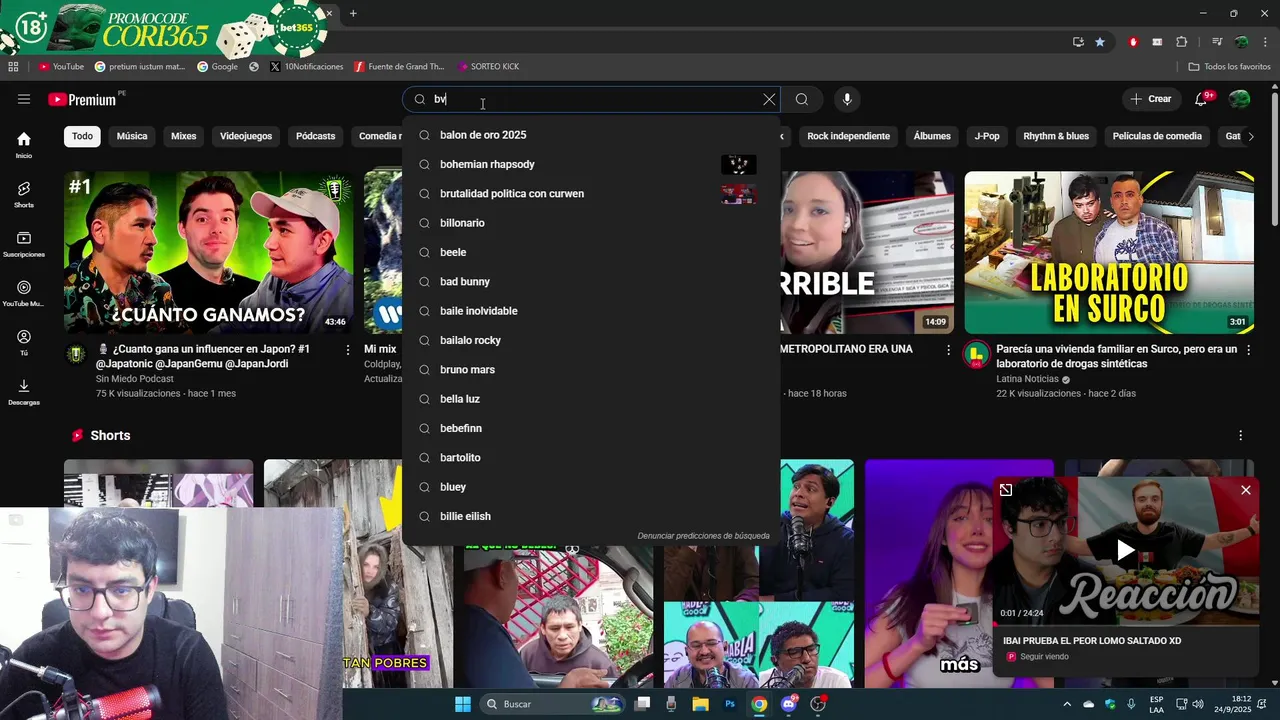Open options for Sin Miedo Podcast video
This screenshot has height=720, width=1280.
(348, 350)
